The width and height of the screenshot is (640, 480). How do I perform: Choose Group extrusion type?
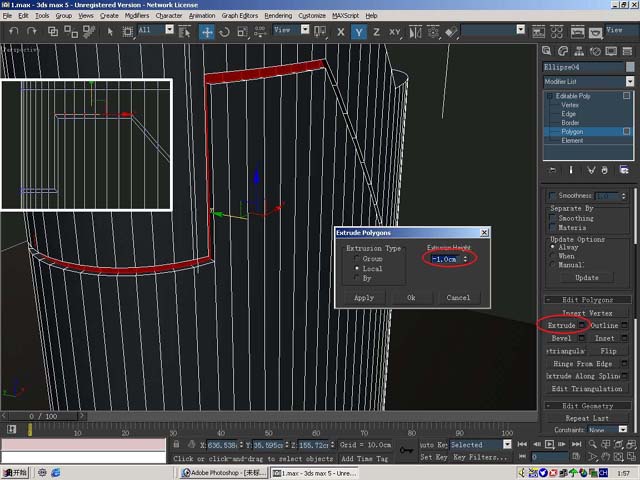point(357,259)
